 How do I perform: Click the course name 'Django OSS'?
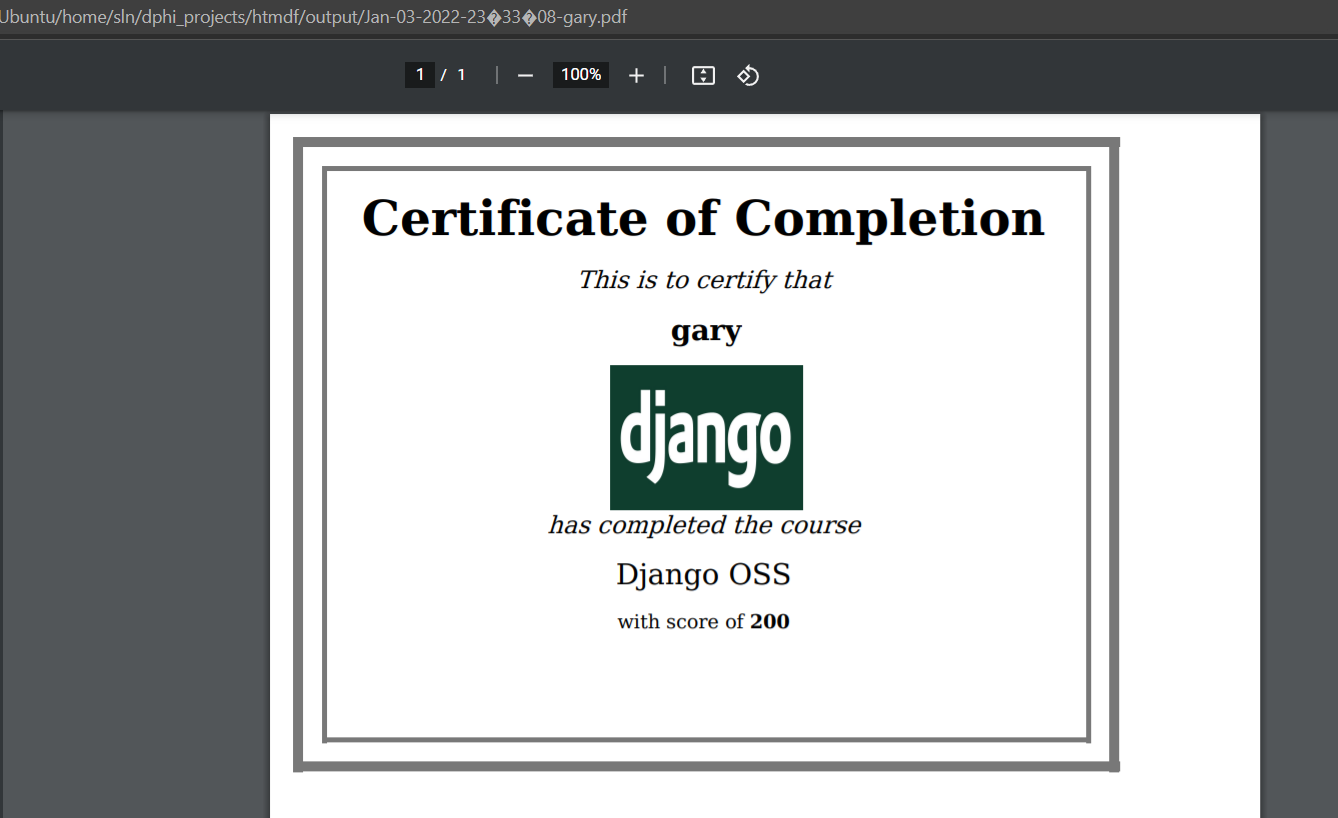point(703,575)
